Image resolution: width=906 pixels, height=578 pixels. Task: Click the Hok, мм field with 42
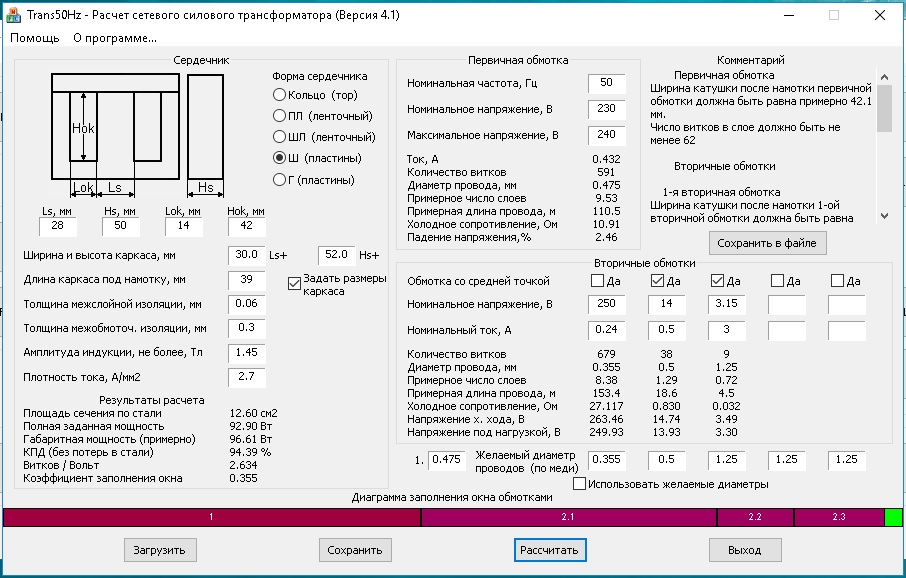(x=247, y=226)
